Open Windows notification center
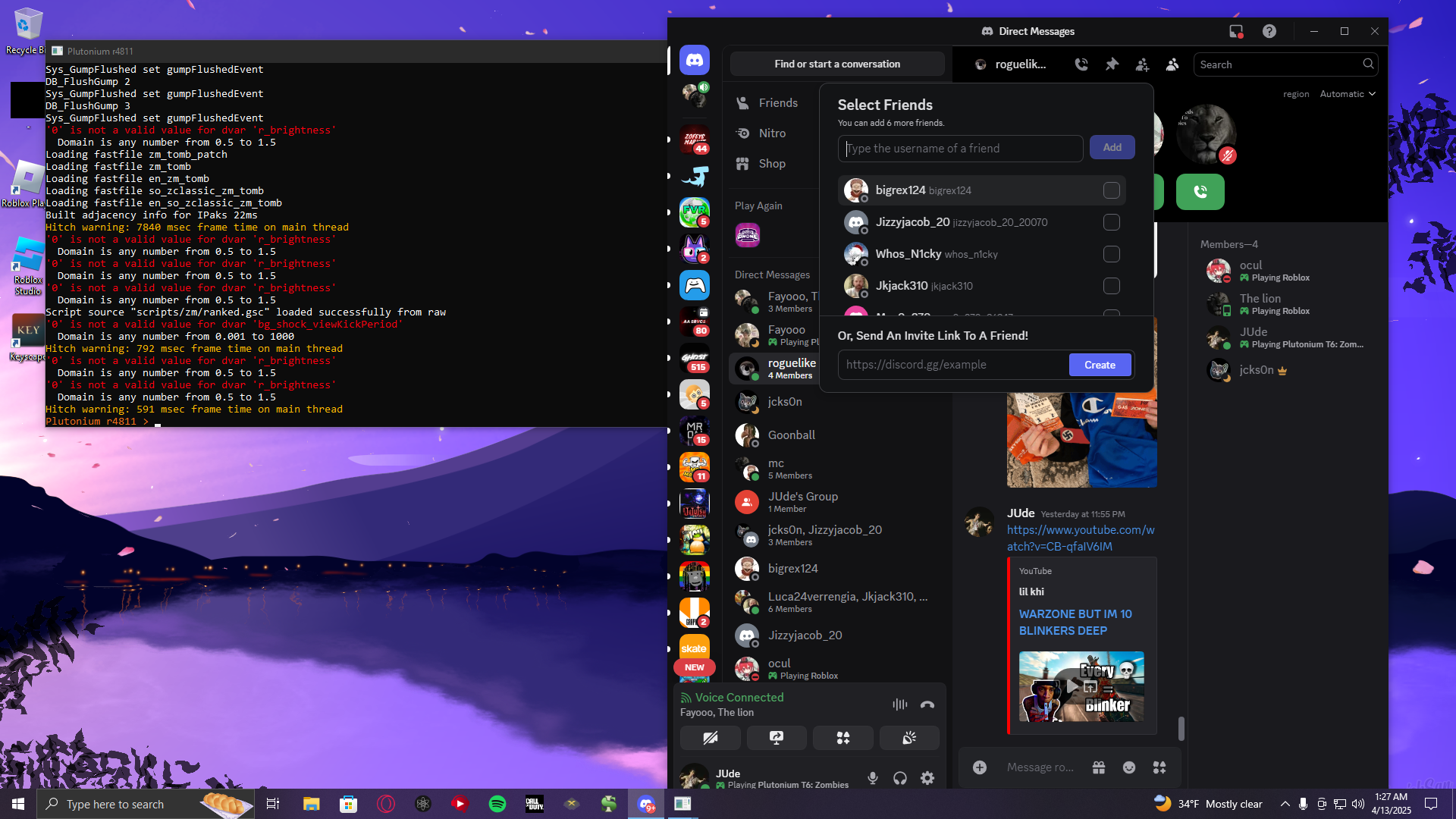The height and width of the screenshot is (819, 1456). (1431, 804)
